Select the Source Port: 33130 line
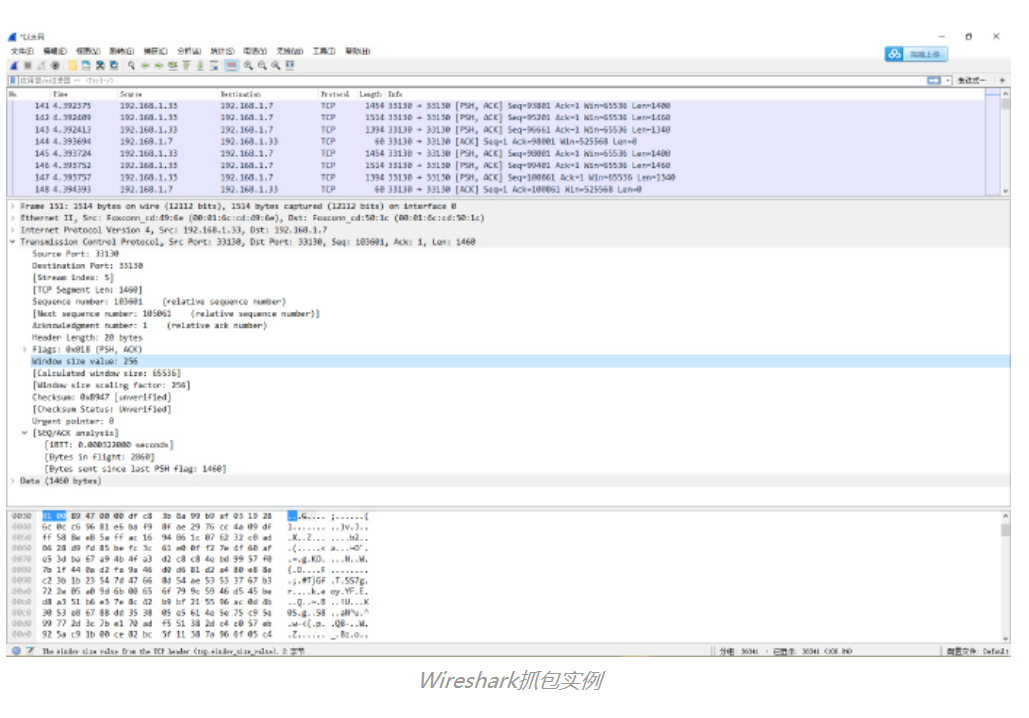 tap(75, 254)
